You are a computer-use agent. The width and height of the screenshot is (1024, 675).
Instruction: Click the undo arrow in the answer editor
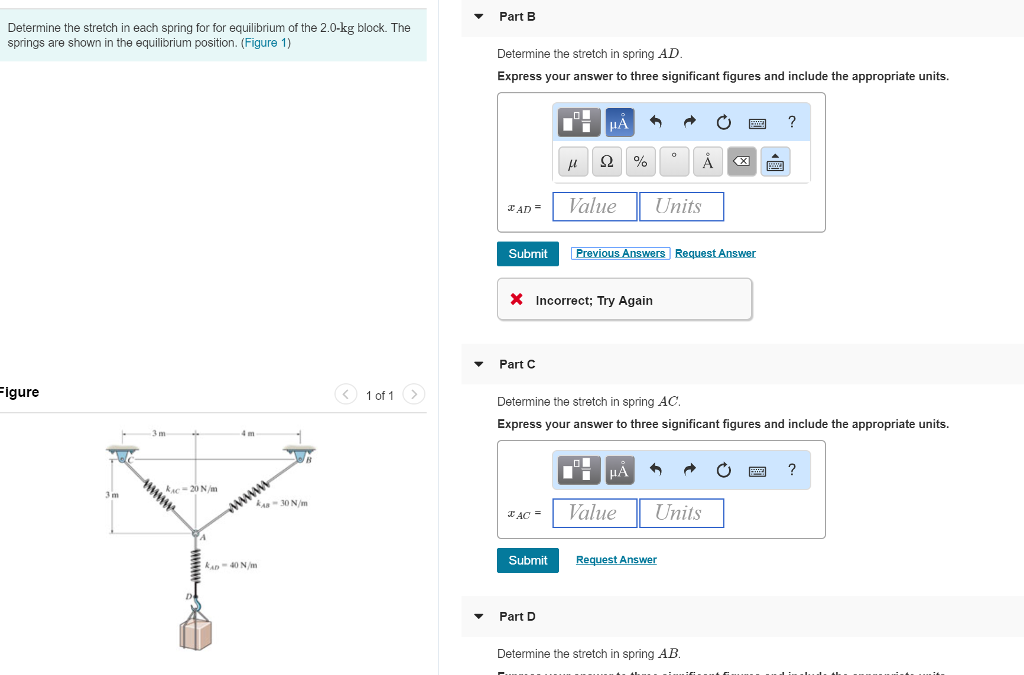[655, 121]
